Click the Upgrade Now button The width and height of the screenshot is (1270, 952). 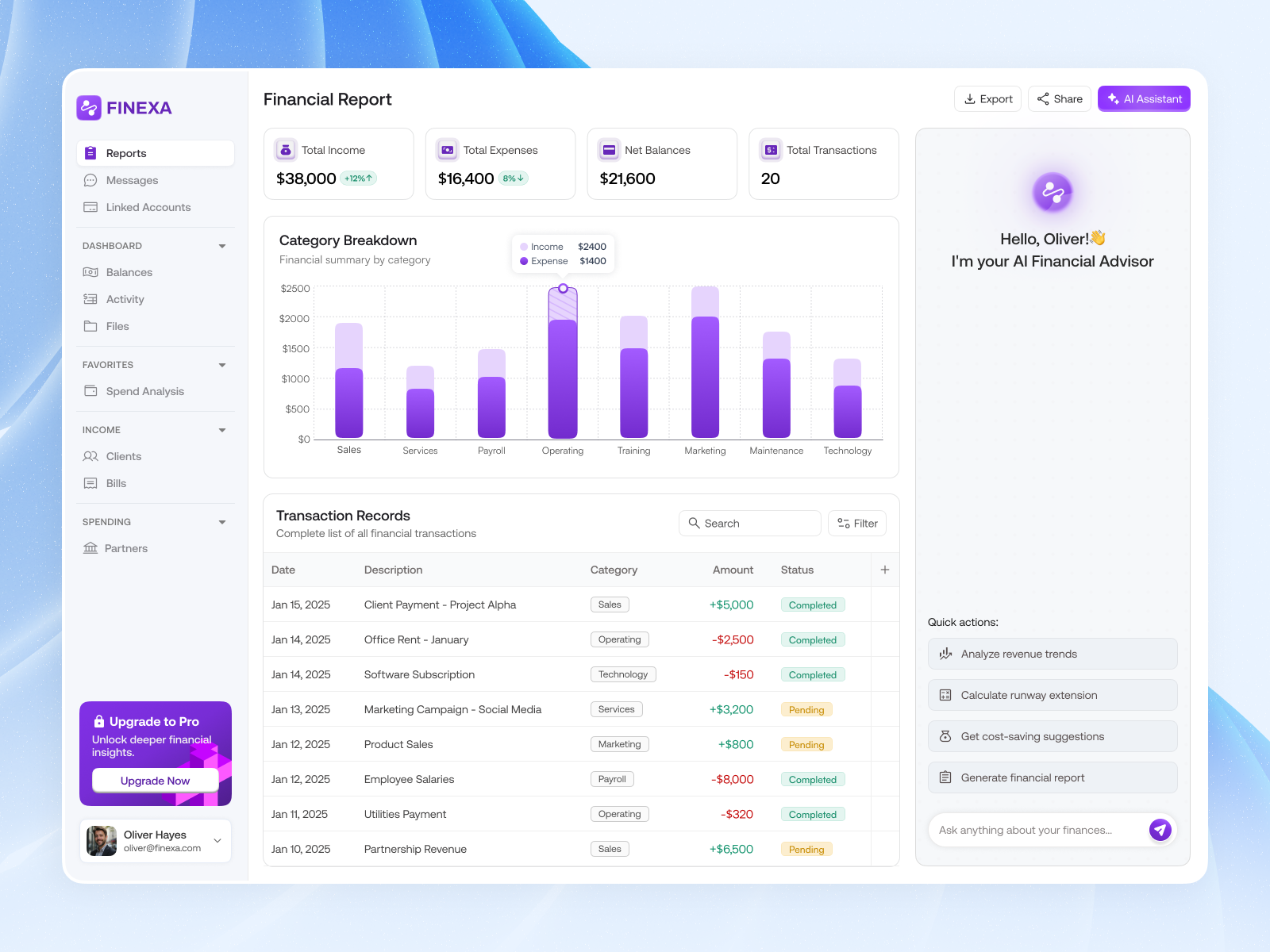[155, 780]
